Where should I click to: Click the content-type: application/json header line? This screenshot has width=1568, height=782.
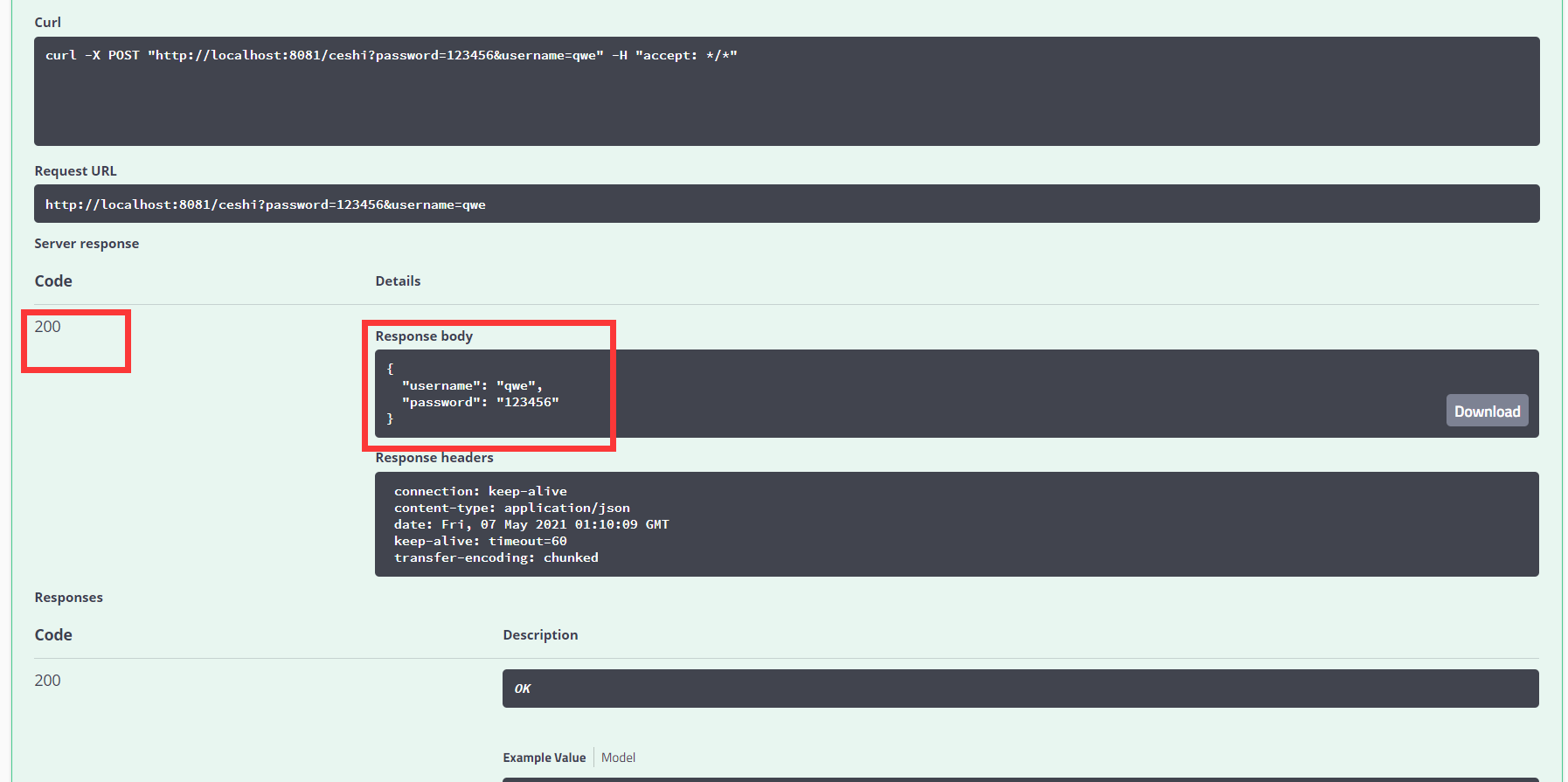pyautogui.click(x=511, y=508)
